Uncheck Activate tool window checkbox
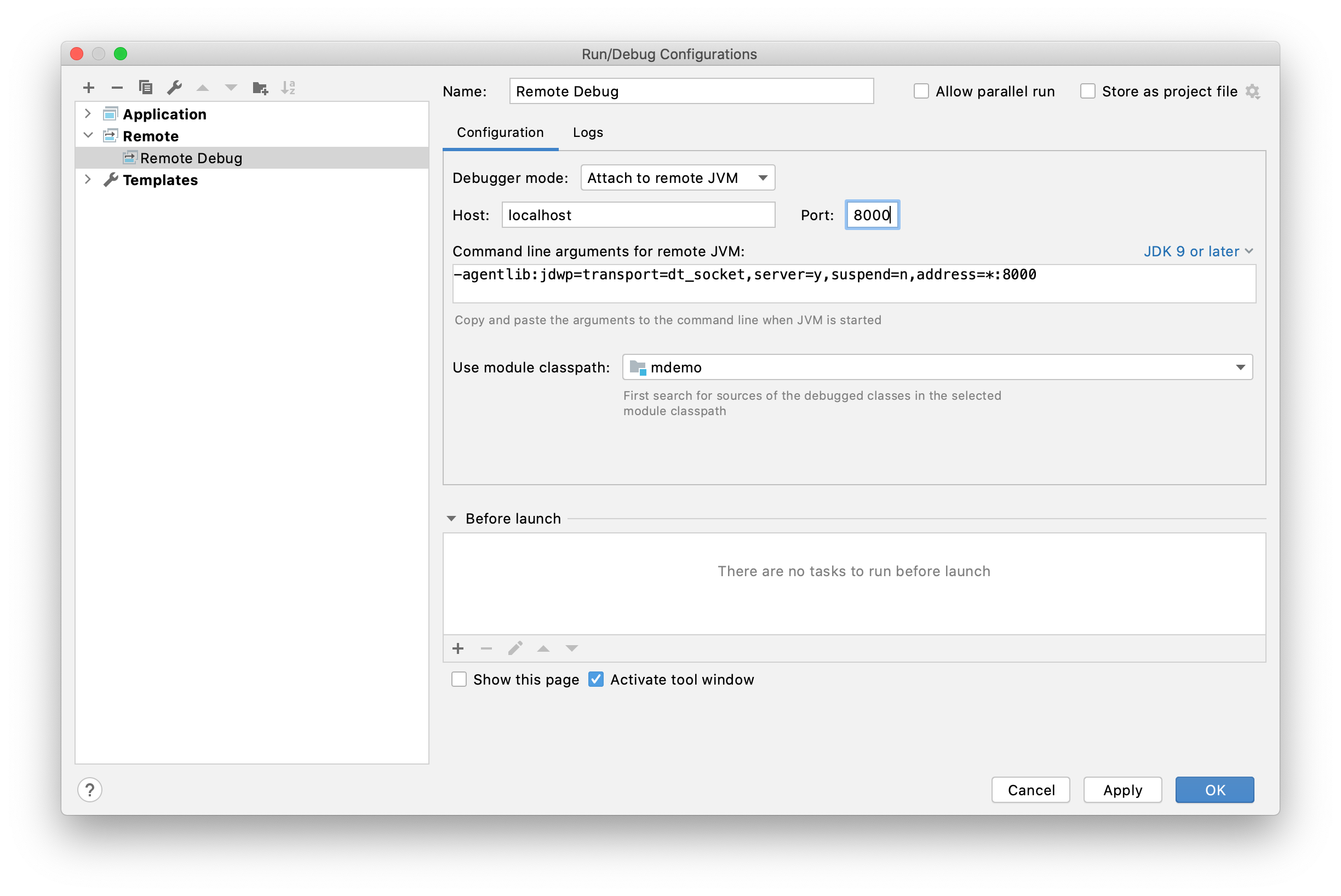Screen dimensions: 1341x896 point(595,680)
